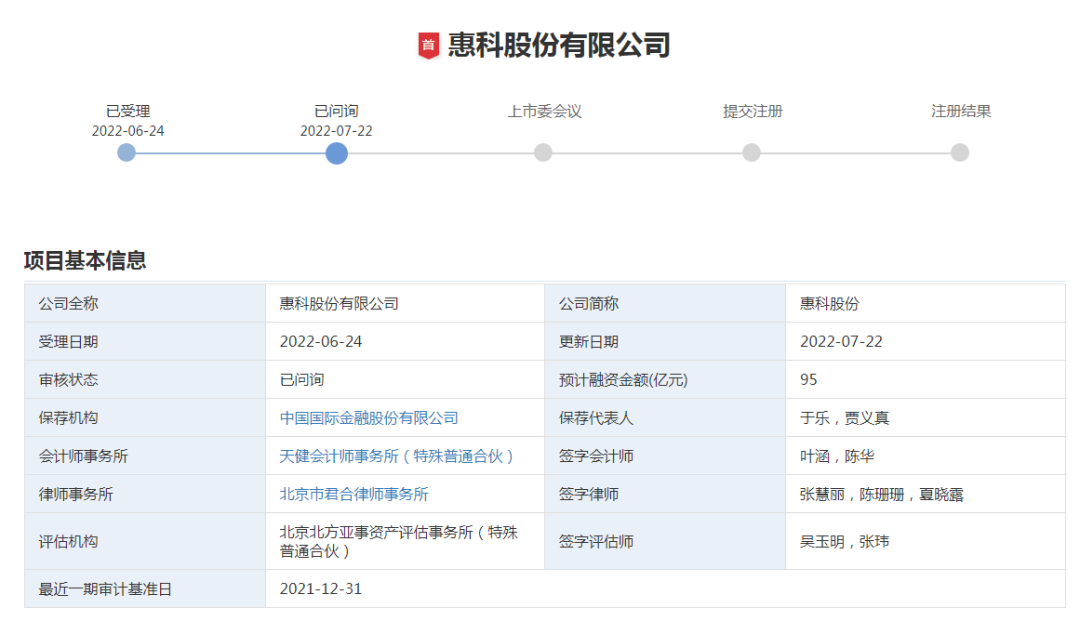
Task: Click the red 首 badge icon beside company title
Action: 428,45
